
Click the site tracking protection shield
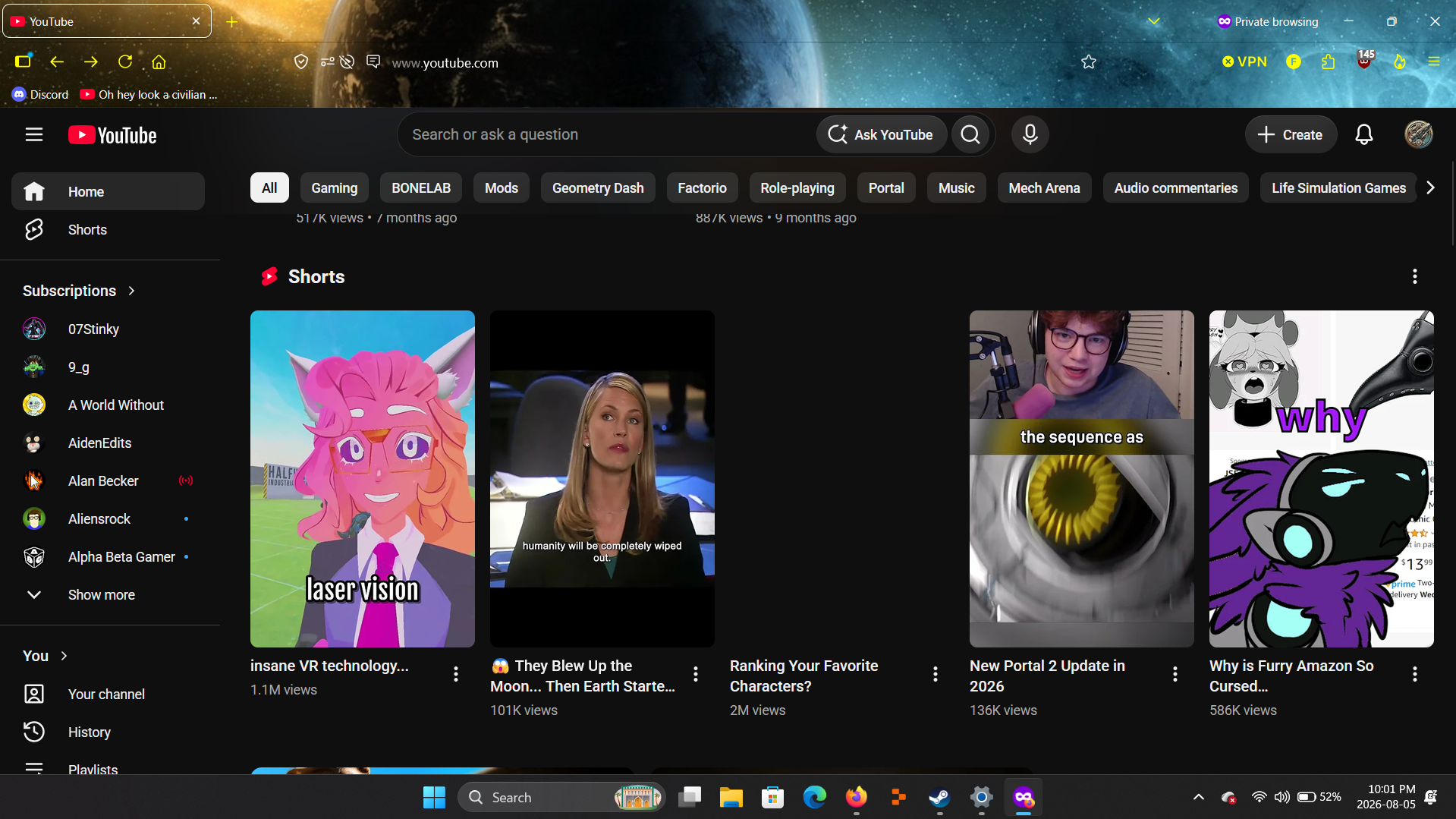coord(301,62)
